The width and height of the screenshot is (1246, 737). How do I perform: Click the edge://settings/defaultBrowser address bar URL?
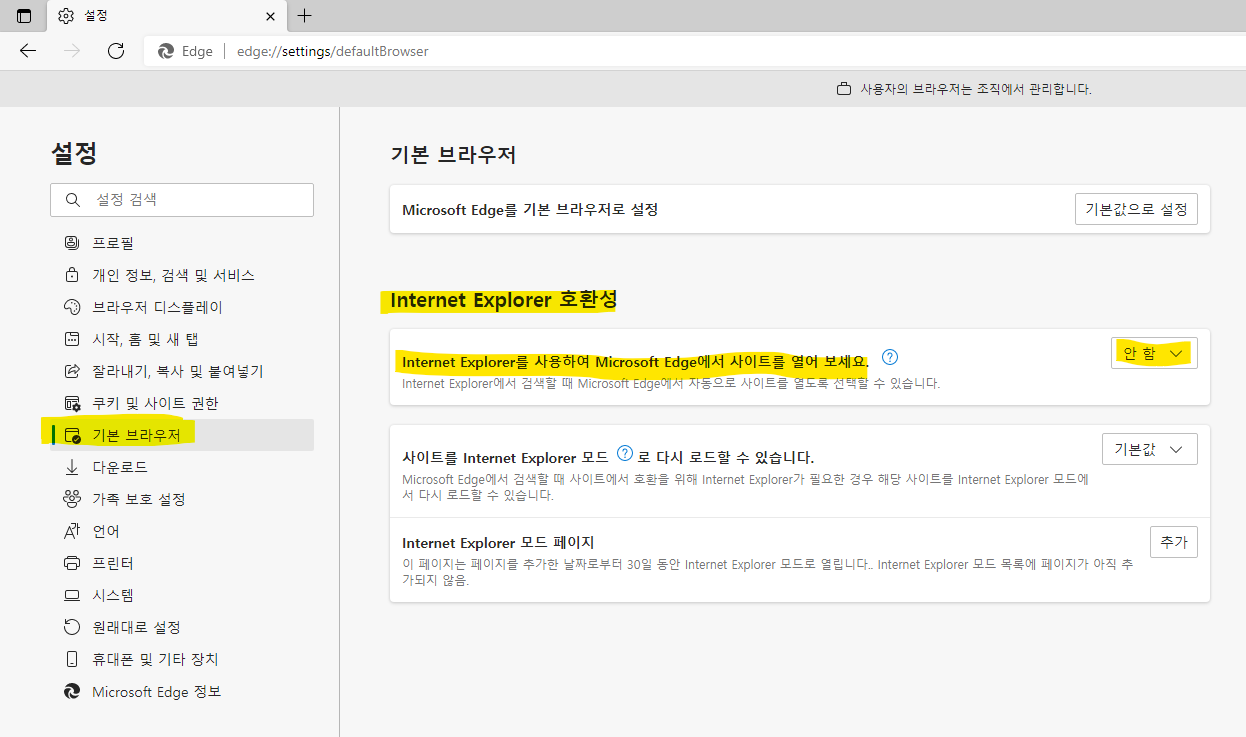[333, 51]
